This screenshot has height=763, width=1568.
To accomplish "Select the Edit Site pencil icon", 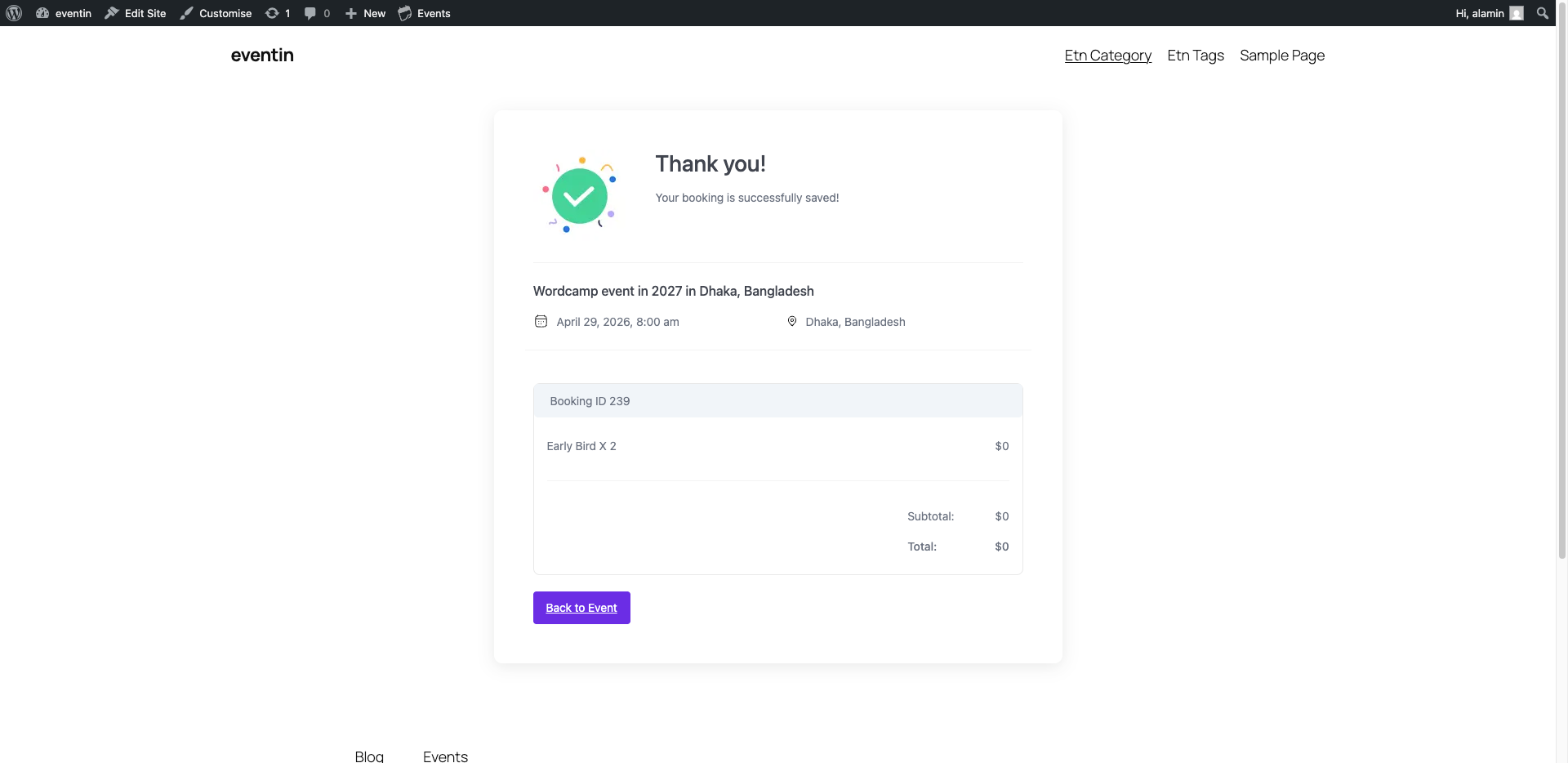I will click(111, 13).
